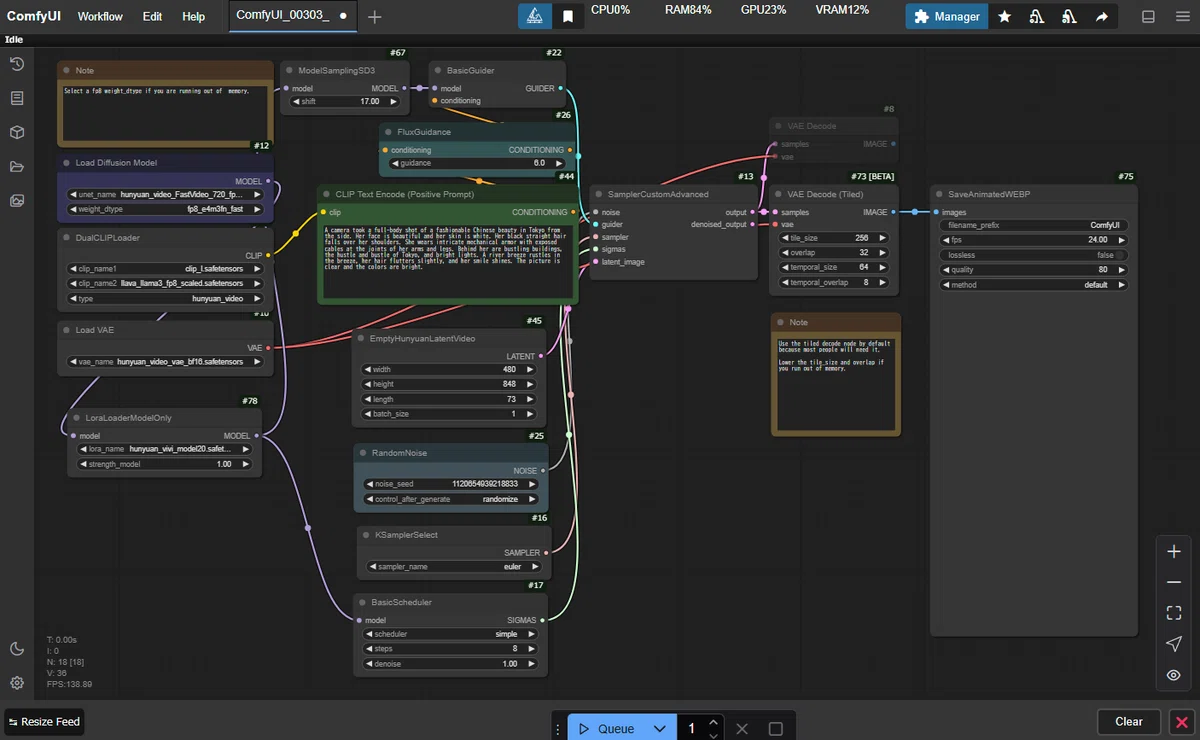Image resolution: width=1200 pixels, height=740 pixels.
Task: Click the Resize Feed button
Action: click(x=45, y=721)
